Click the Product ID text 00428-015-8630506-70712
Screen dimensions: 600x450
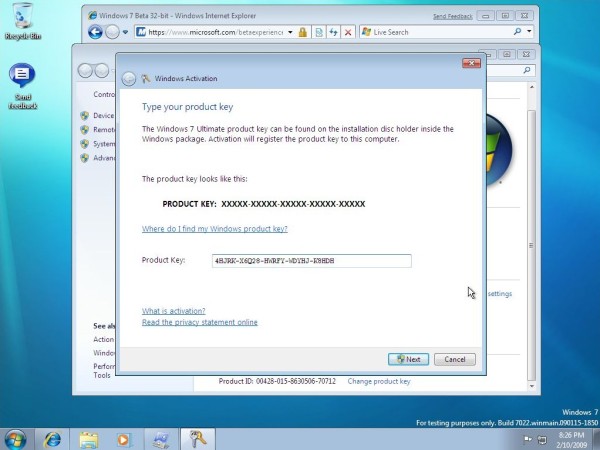click(x=296, y=382)
